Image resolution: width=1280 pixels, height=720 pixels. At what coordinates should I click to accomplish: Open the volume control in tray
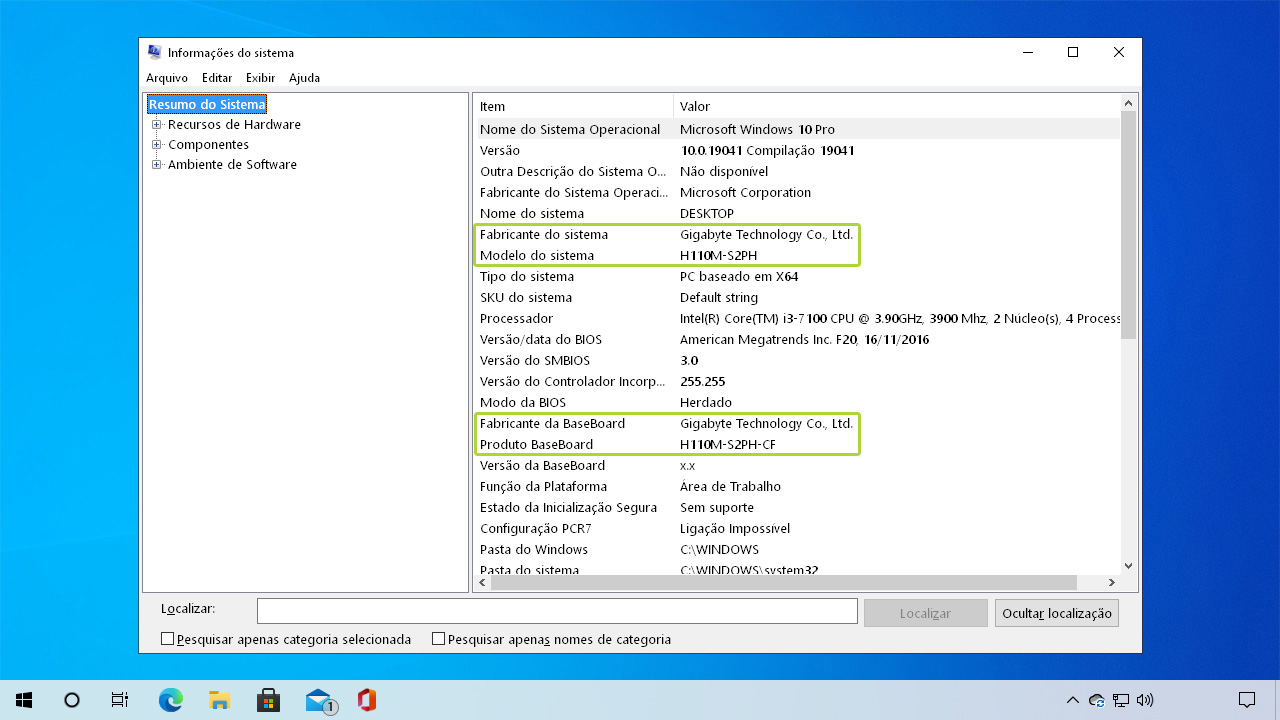pyautogui.click(x=1145, y=700)
